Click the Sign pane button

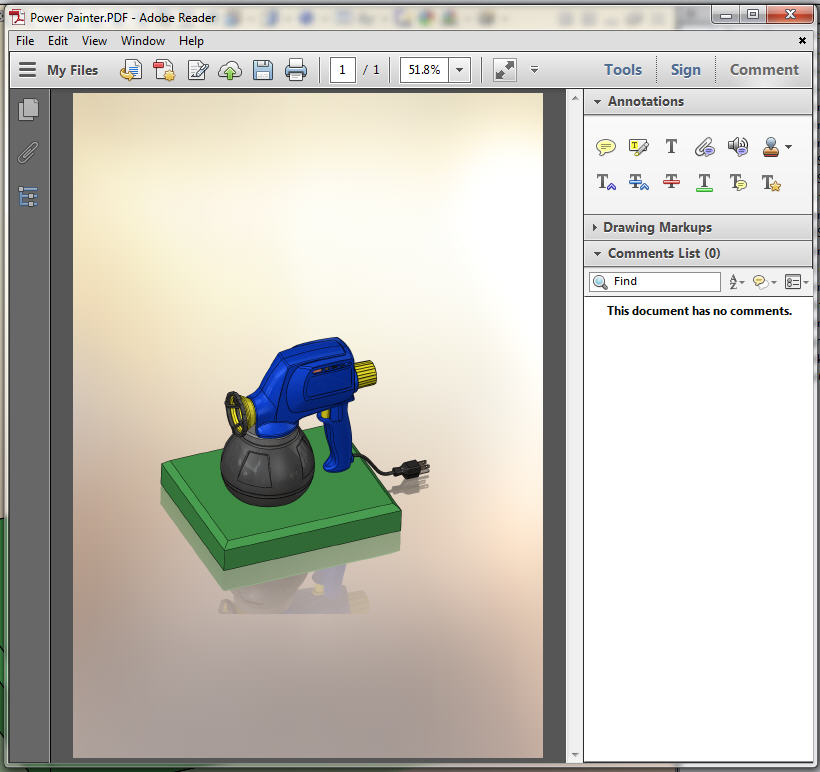pyautogui.click(x=685, y=70)
